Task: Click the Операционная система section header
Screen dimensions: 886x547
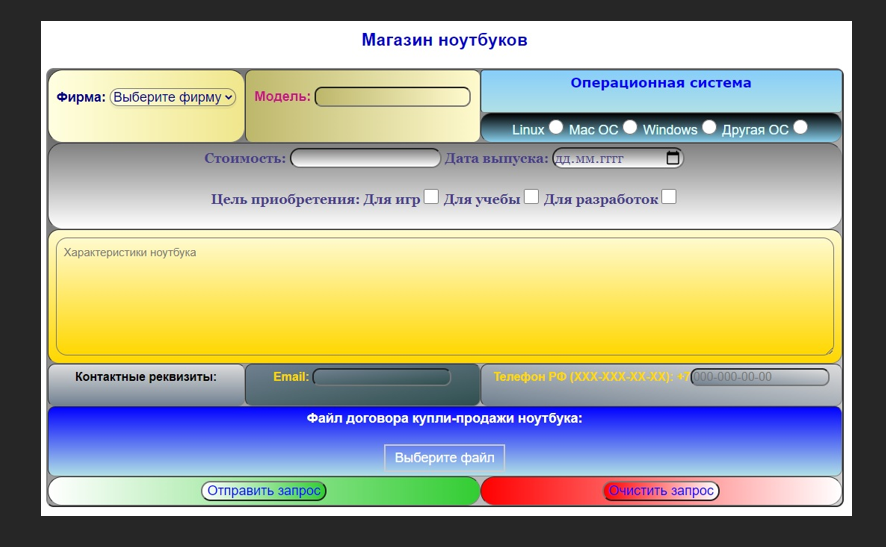Action: coord(660,83)
